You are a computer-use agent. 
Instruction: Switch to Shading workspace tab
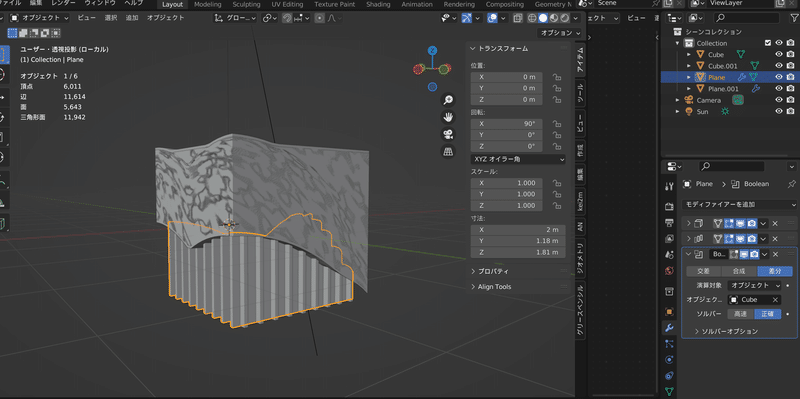pos(378,5)
